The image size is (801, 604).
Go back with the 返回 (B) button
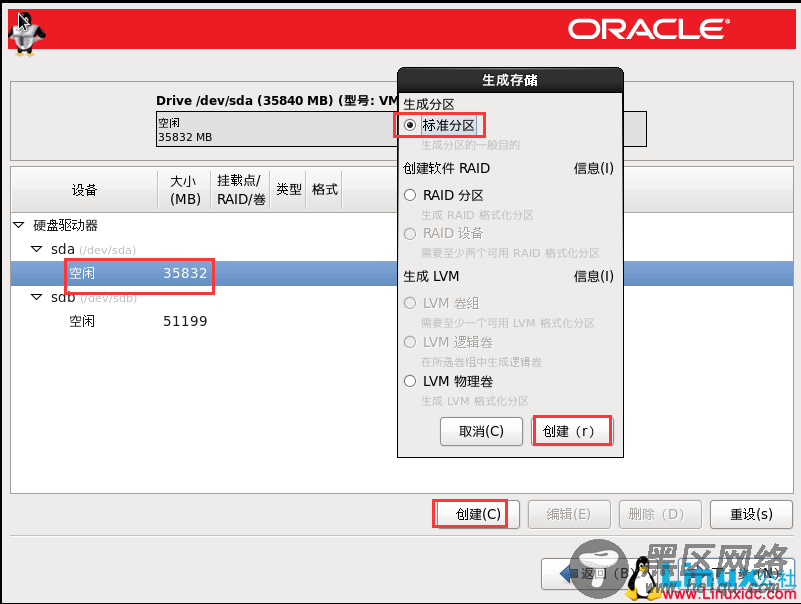582,574
